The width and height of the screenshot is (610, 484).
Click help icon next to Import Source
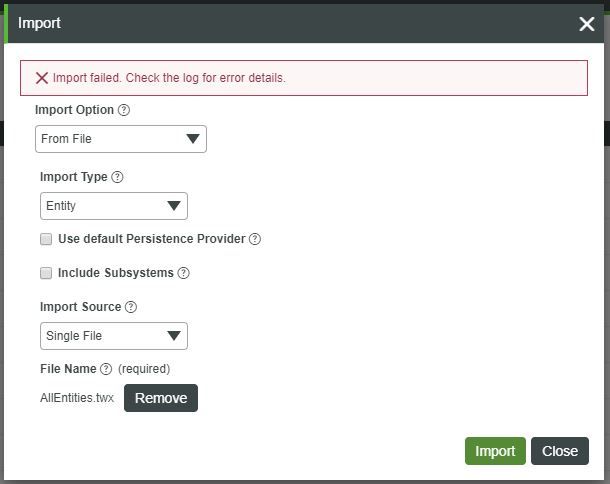click(x=131, y=307)
